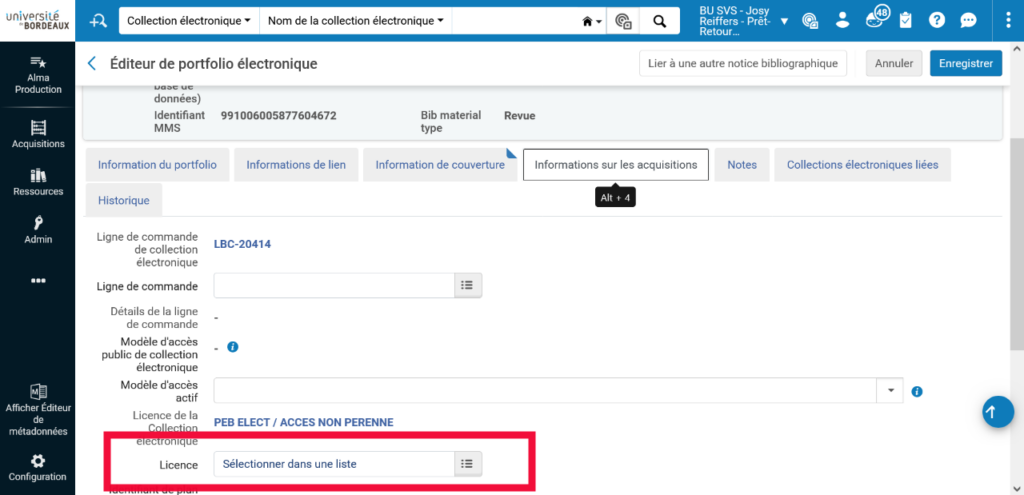Open the user profile icon
The image size is (1024, 495).
(843, 20)
